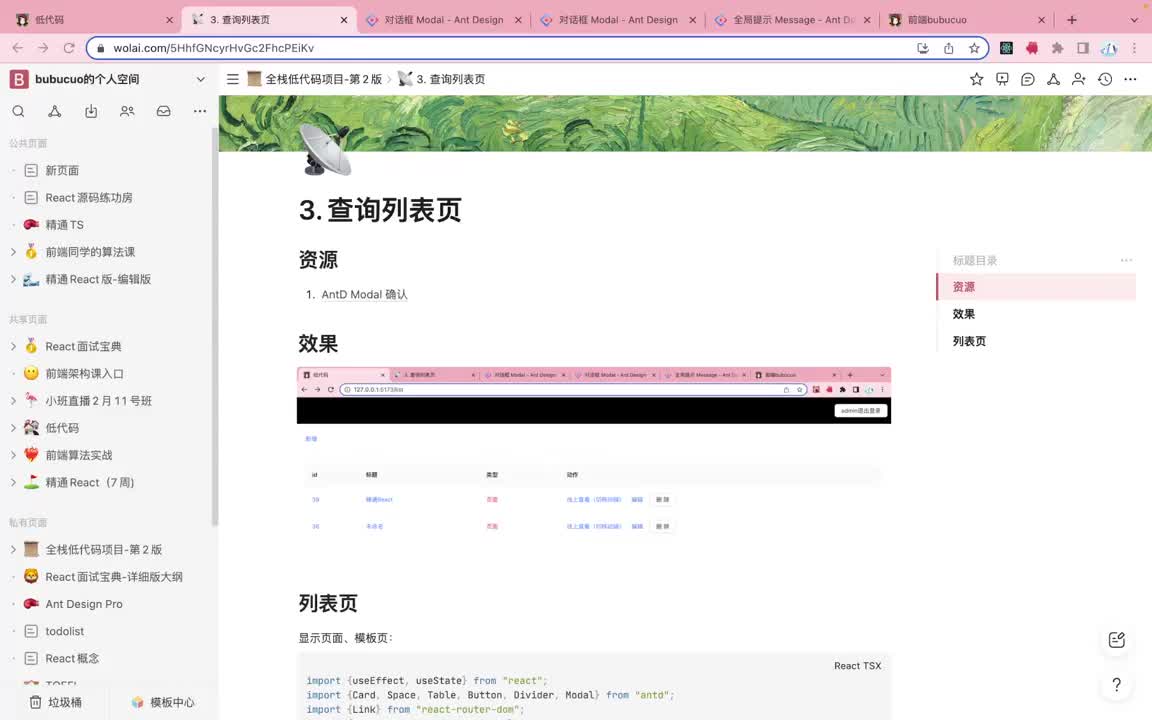Expand 全栈低代码项目-第 2 版 private page
The image size is (1152, 720).
pyautogui.click(x=13, y=548)
